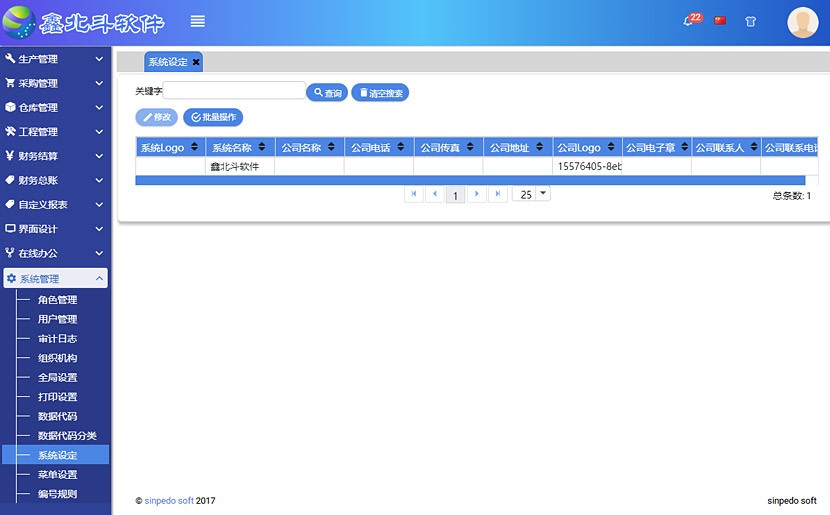Open the notification bell with badge 22
Screen dimensions: 830x515
[x=689, y=21]
